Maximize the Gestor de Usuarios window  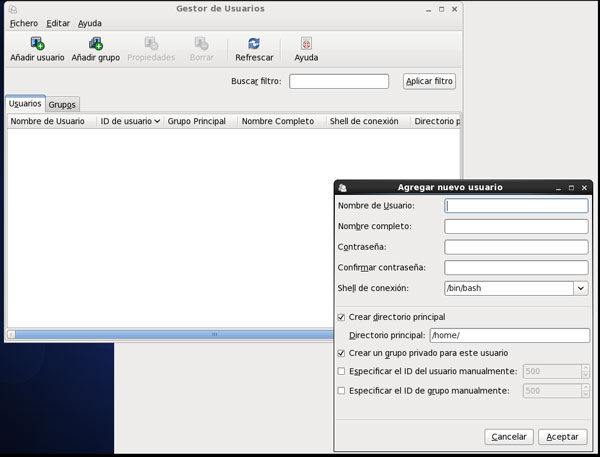click(442, 9)
